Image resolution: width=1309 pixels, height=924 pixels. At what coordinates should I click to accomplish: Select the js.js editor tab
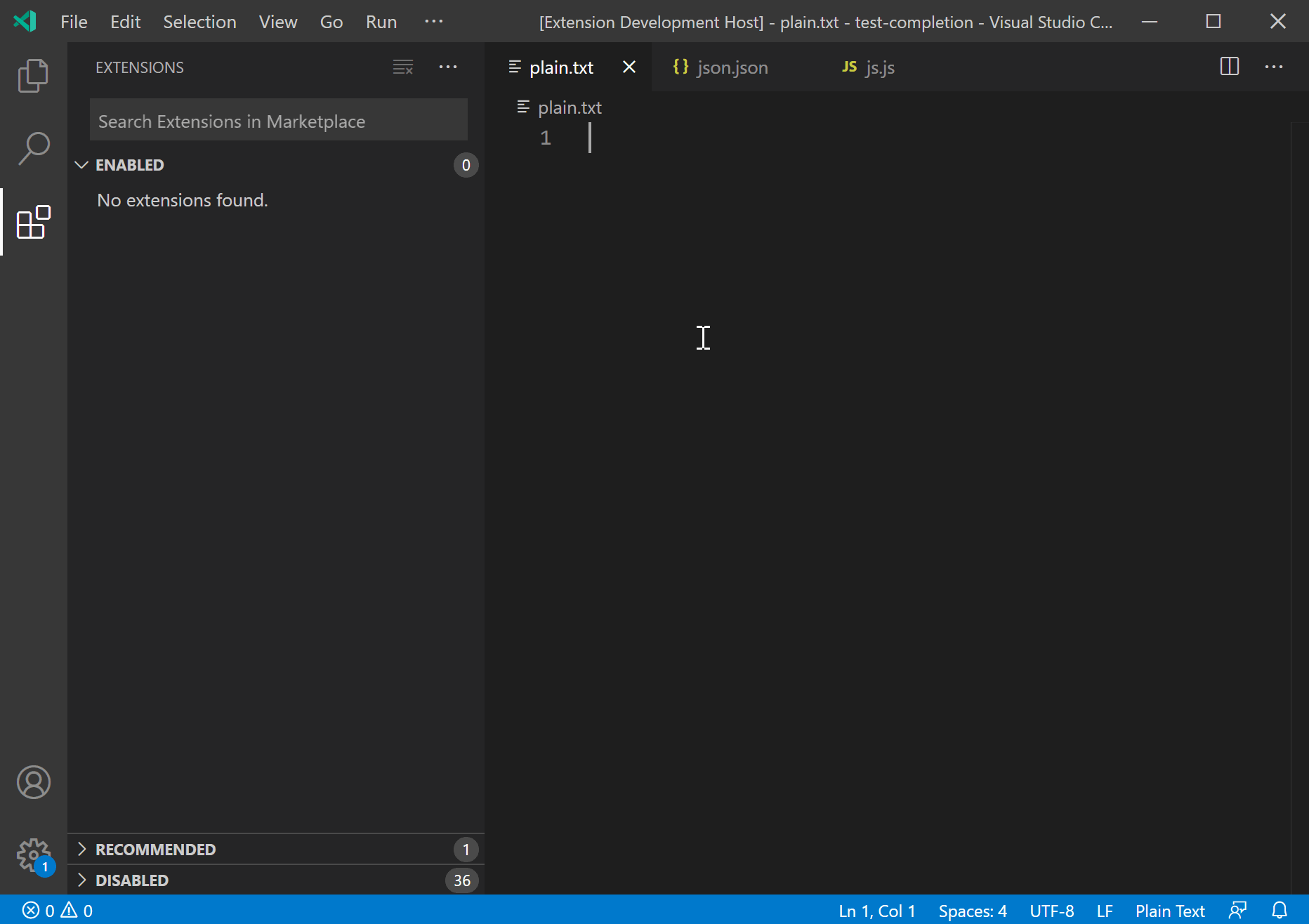click(x=879, y=67)
